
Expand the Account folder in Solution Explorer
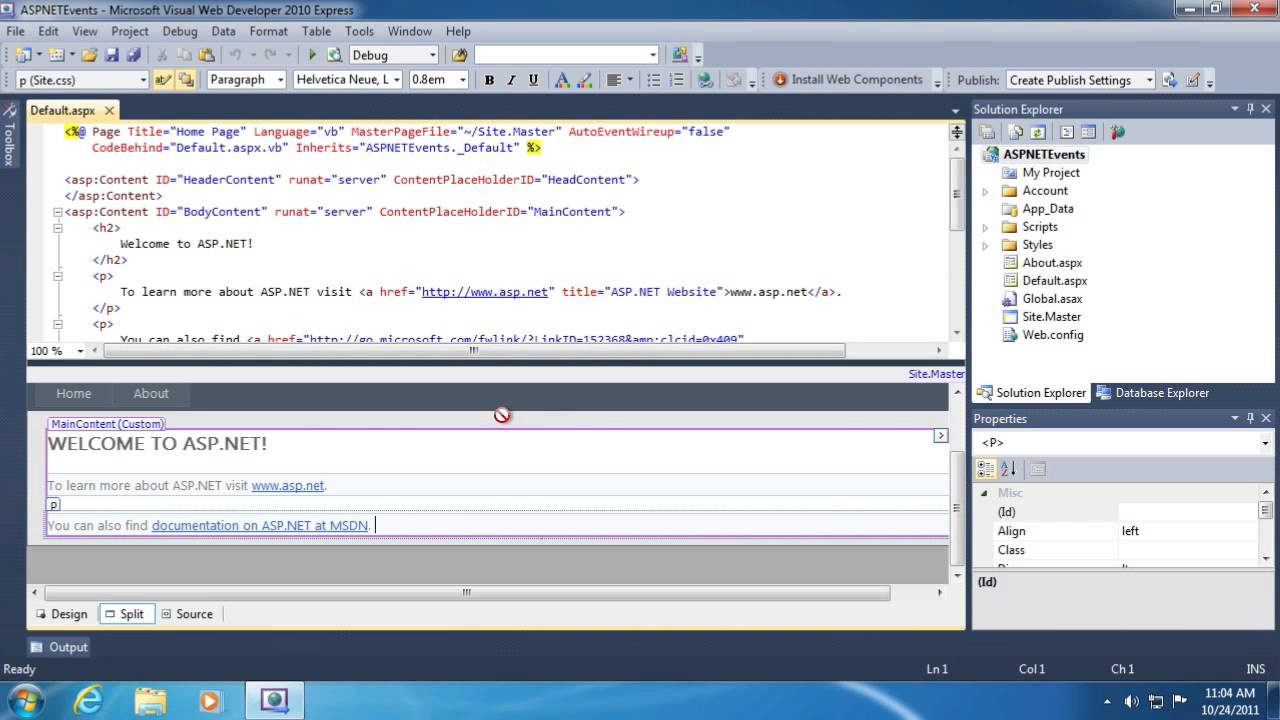coord(986,191)
